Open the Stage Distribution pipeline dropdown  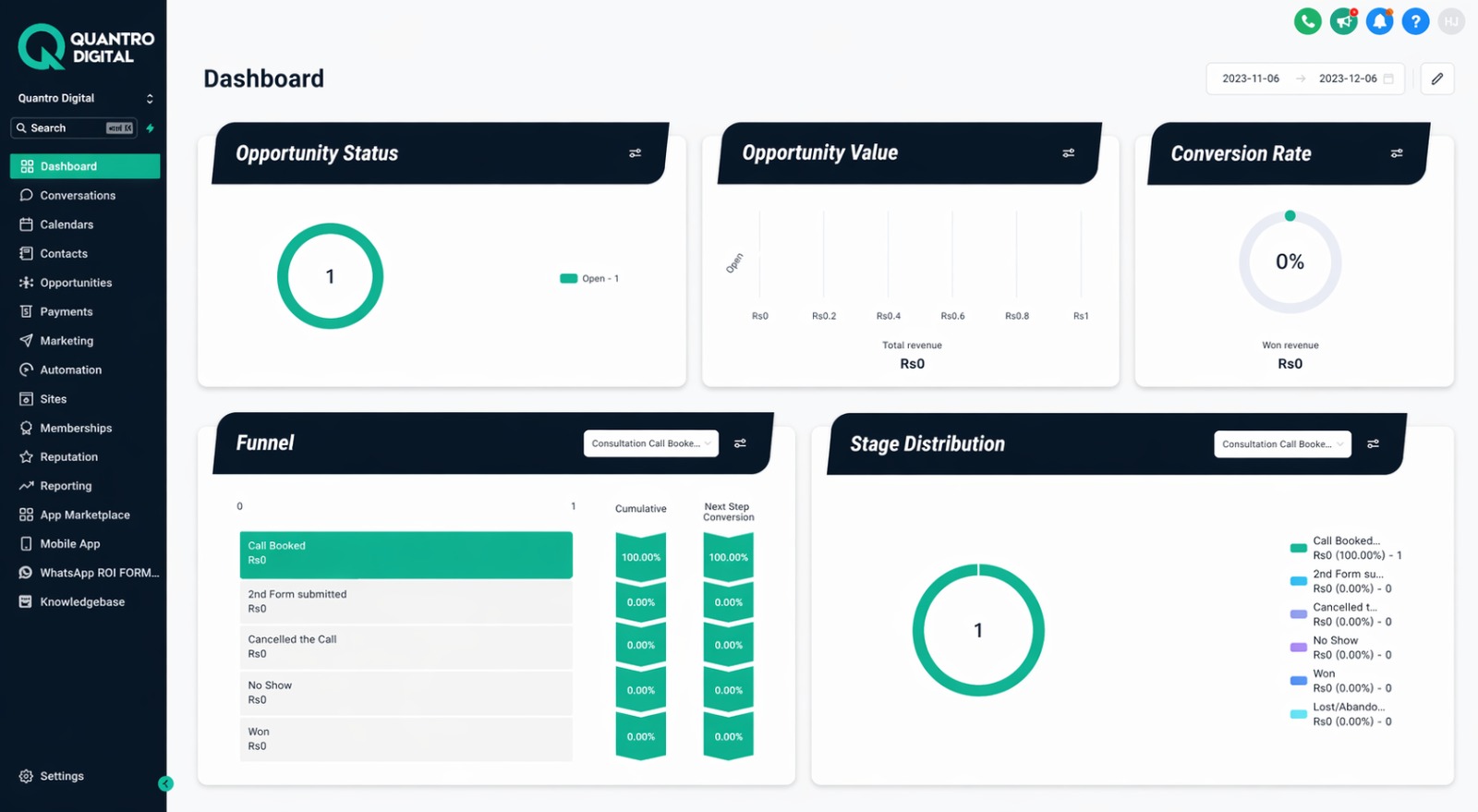click(x=1282, y=444)
